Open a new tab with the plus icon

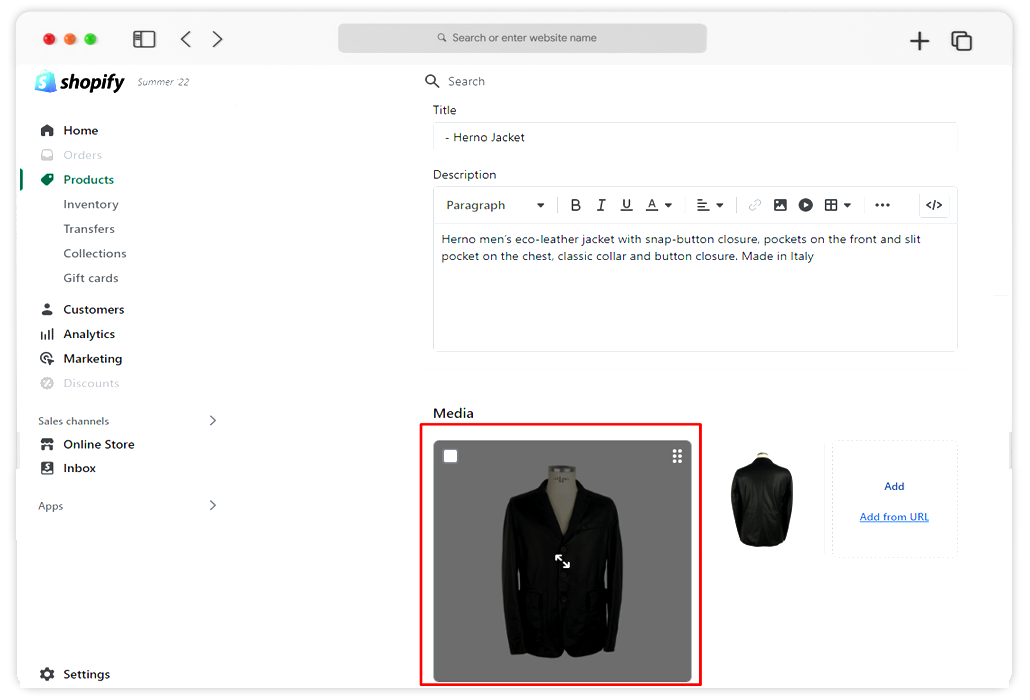pos(919,41)
